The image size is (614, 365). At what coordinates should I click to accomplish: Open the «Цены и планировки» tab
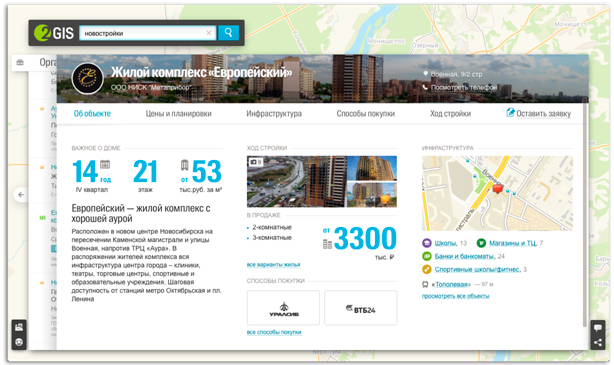click(x=179, y=114)
